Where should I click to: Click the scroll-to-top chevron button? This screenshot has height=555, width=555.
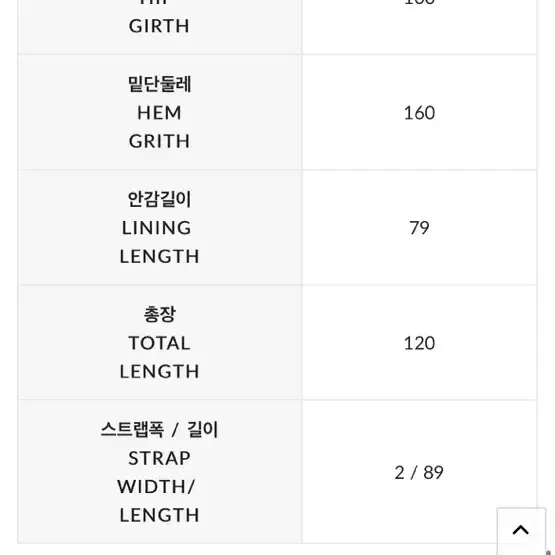[521, 531]
